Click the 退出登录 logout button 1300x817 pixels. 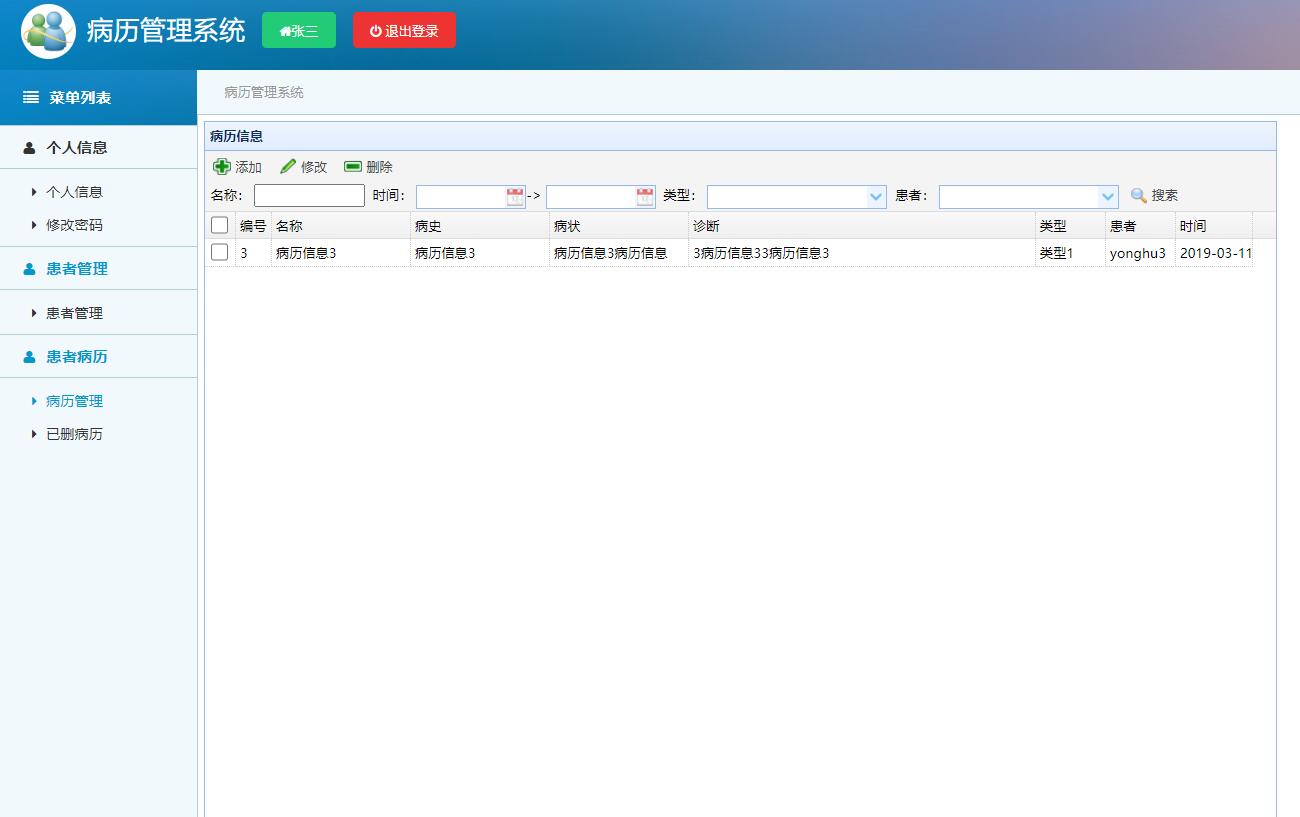pos(404,30)
